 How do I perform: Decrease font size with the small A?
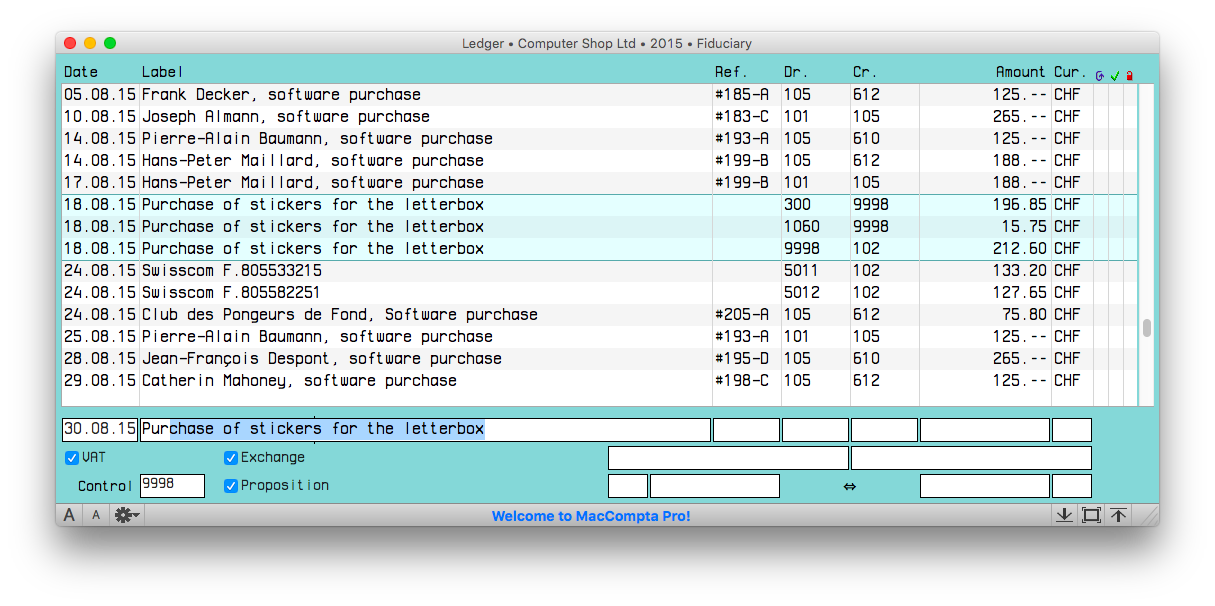pos(96,515)
